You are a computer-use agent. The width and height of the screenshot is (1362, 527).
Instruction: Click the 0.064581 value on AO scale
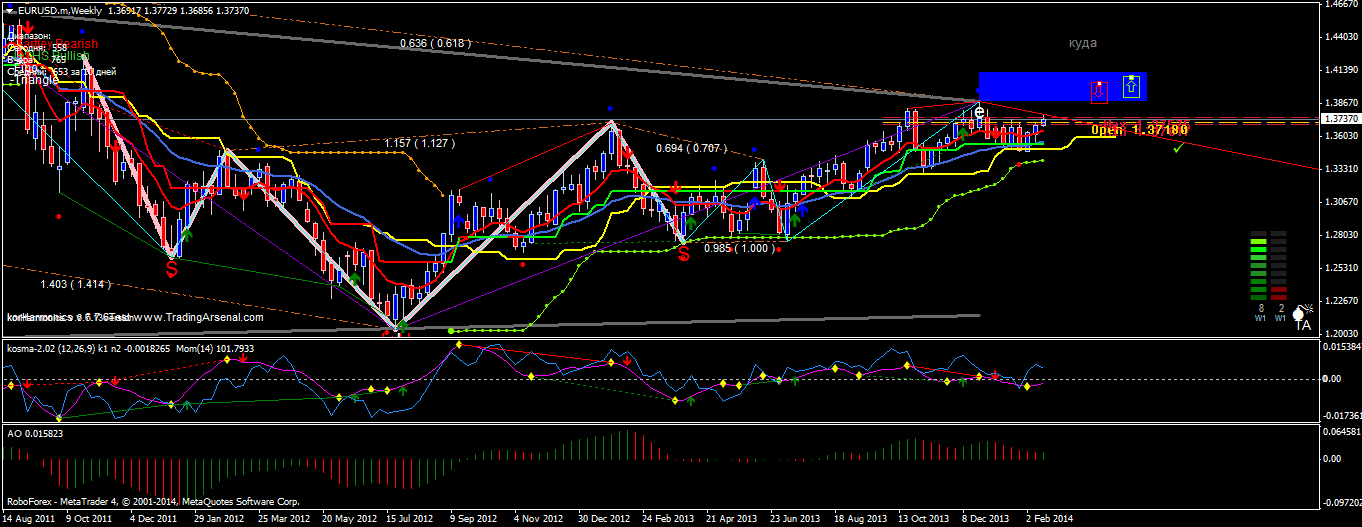(x=1340, y=431)
